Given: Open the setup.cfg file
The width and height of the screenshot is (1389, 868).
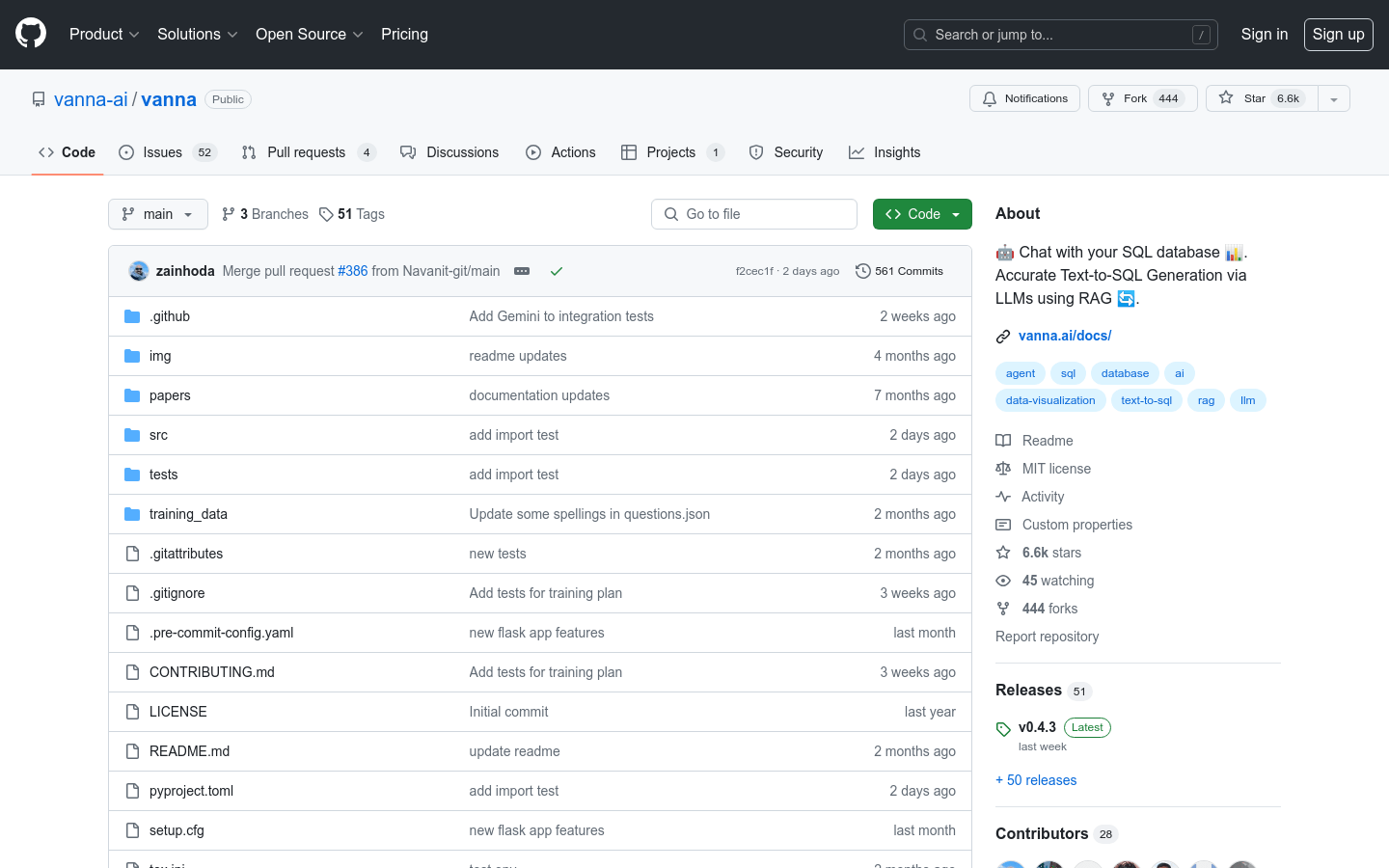Looking at the screenshot, I should pyautogui.click(x=177, y=830).
